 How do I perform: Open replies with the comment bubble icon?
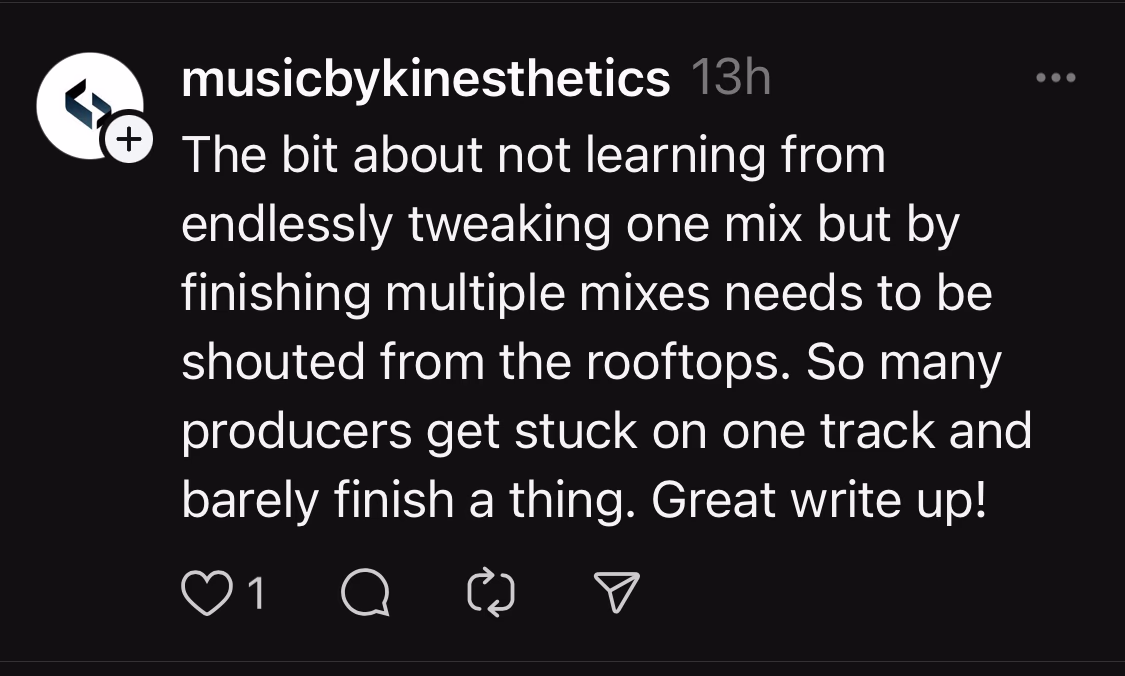click(365, 595)
